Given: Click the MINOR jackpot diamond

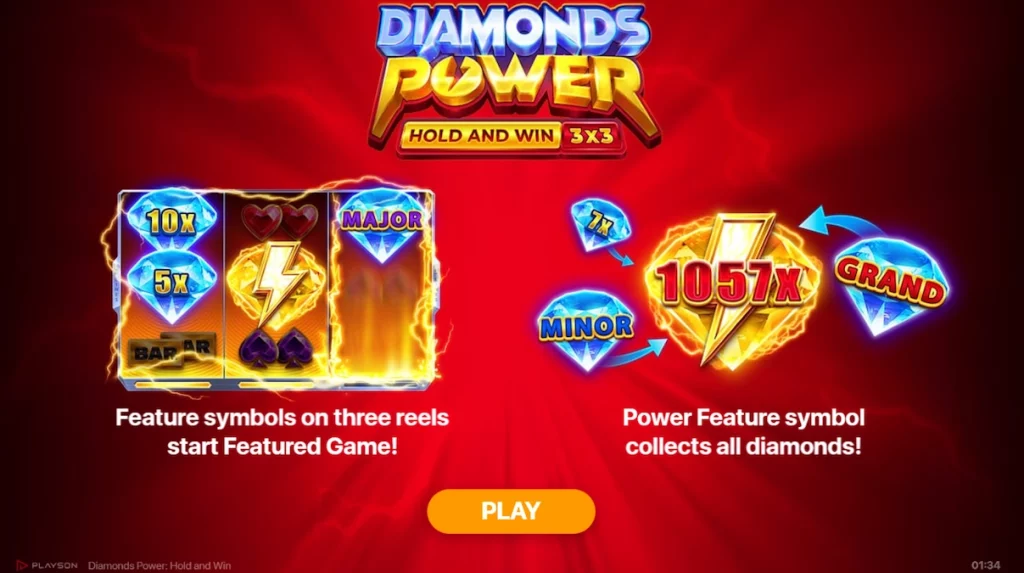Looking at the screenshot, I should click(x=586, y=329).
